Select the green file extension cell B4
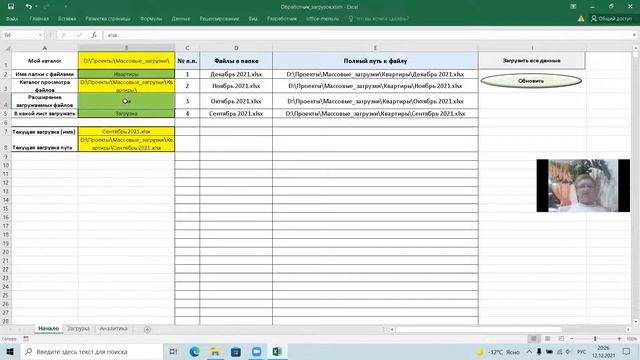The image size is (640, 360). [127, 101]
